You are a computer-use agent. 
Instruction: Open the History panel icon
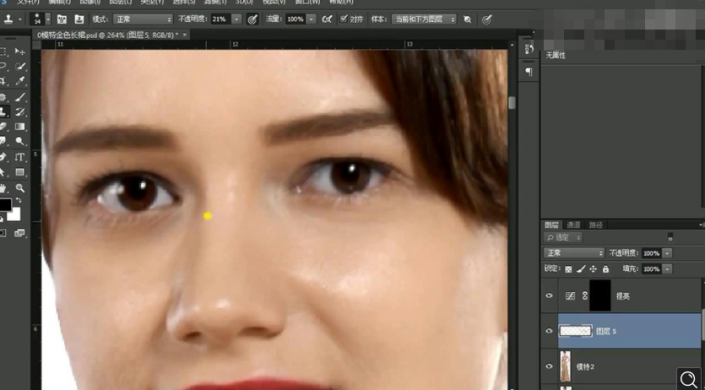click(529, 49)
